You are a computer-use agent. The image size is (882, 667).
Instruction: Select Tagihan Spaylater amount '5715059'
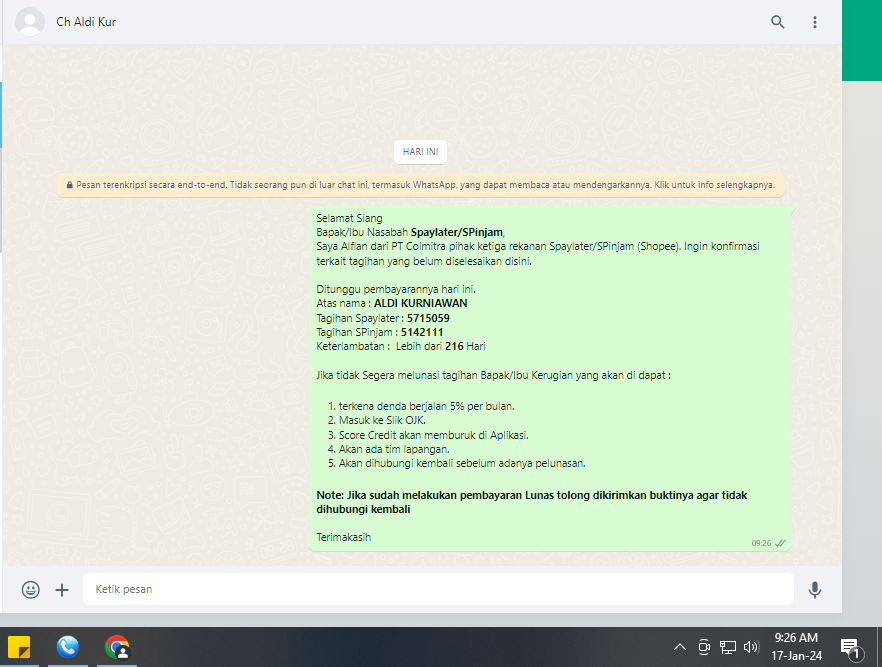428,318
